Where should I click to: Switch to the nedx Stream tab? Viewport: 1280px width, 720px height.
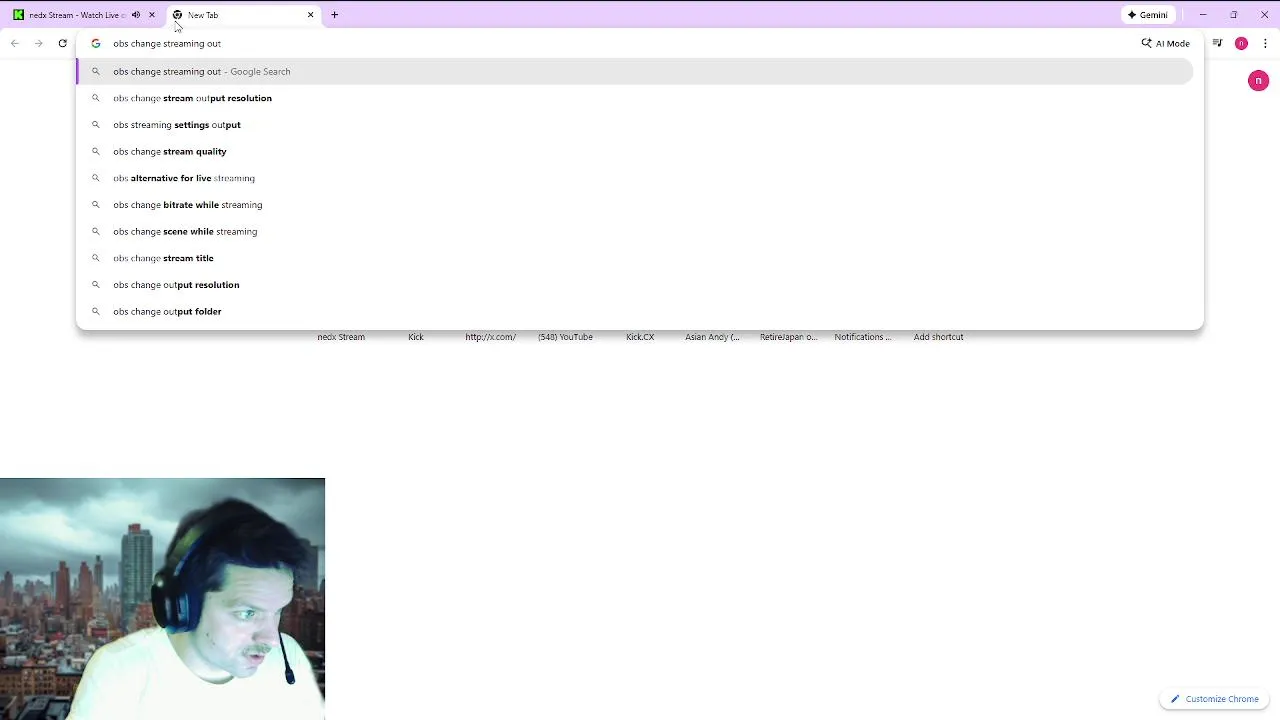point(75,15)
